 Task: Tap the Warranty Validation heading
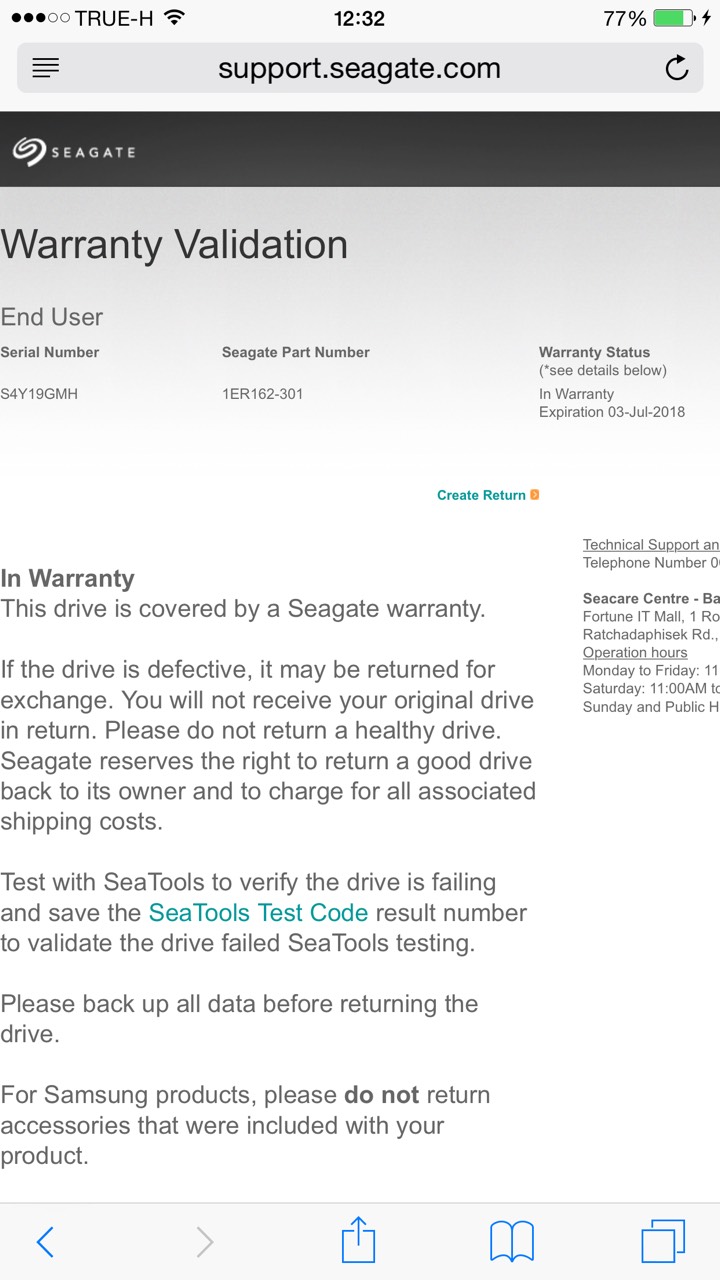coord(174,245)
